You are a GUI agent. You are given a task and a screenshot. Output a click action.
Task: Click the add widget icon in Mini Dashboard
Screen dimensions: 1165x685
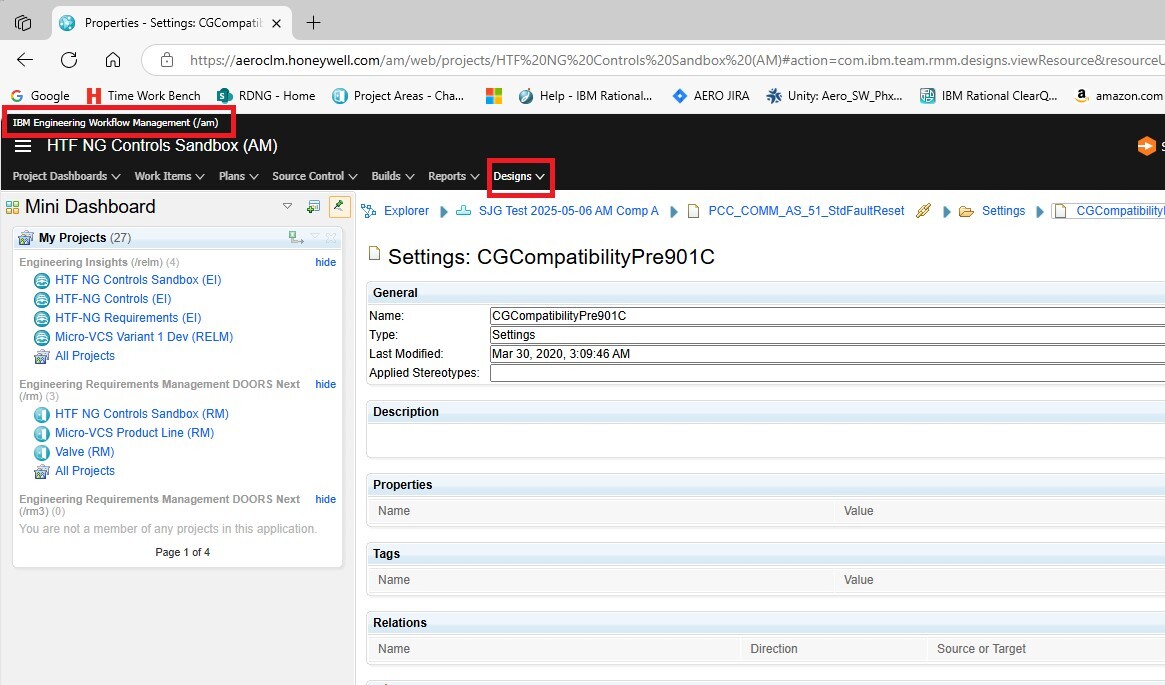313,207
